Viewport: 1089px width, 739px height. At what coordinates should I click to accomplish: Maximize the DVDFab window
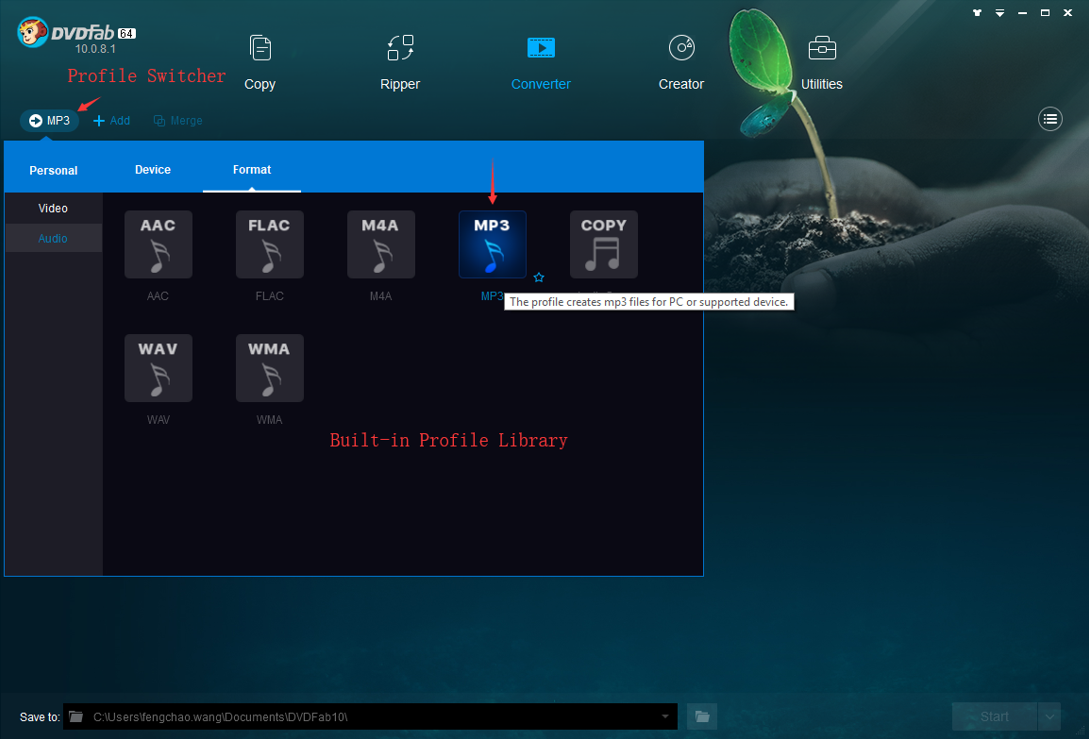coord(1045,13)
